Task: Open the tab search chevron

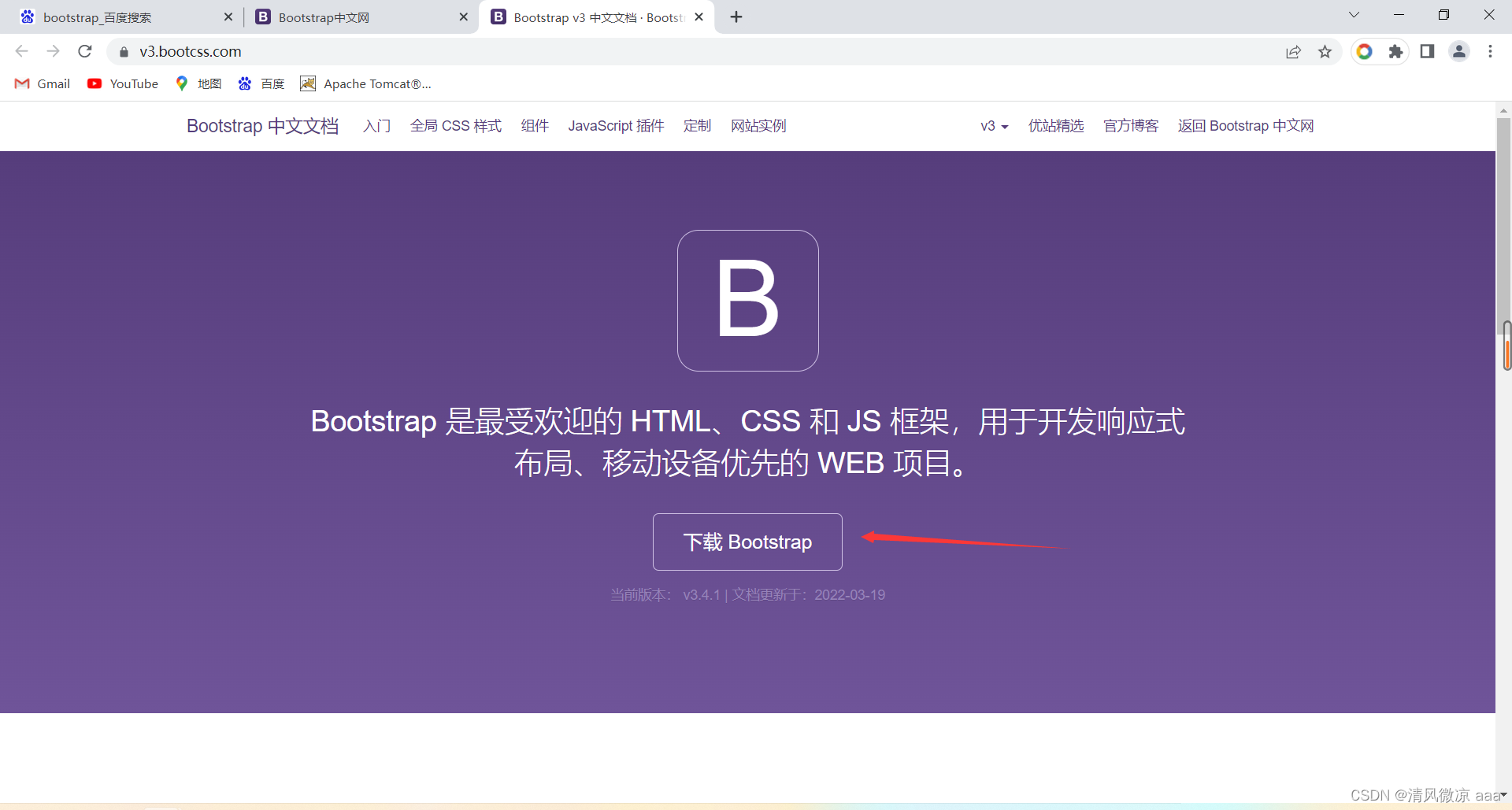Action: 1354,14
